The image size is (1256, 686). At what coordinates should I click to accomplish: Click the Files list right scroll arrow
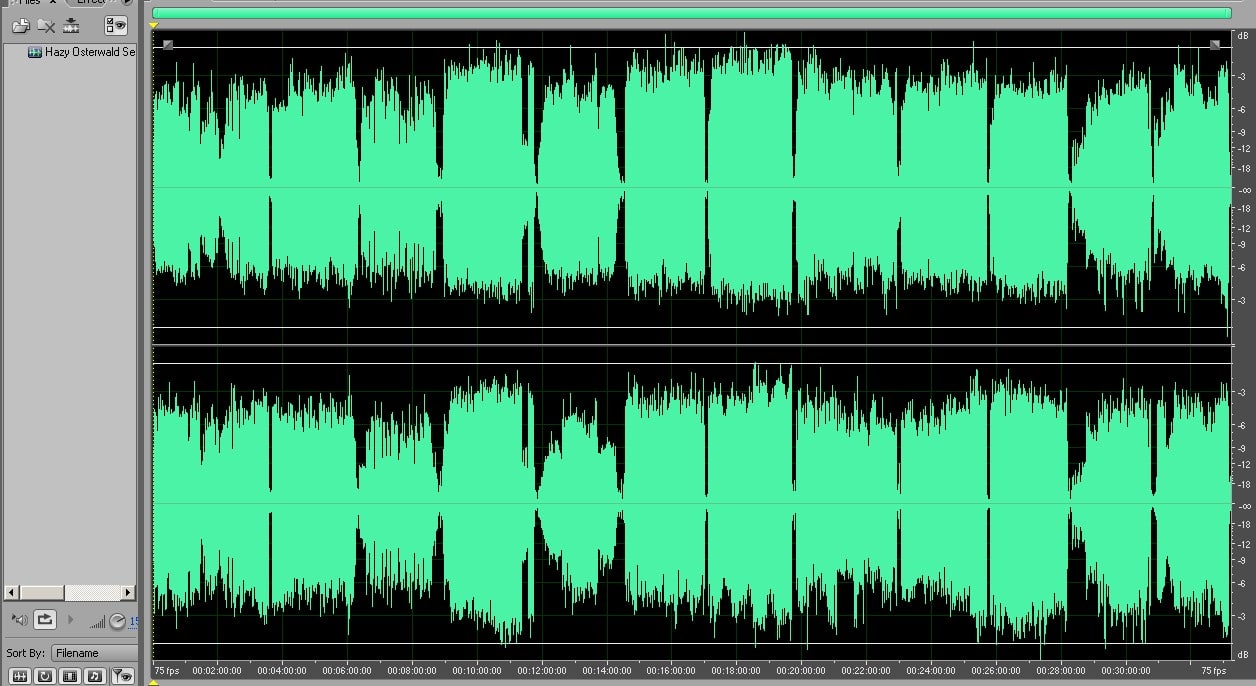tap(127, 592)
